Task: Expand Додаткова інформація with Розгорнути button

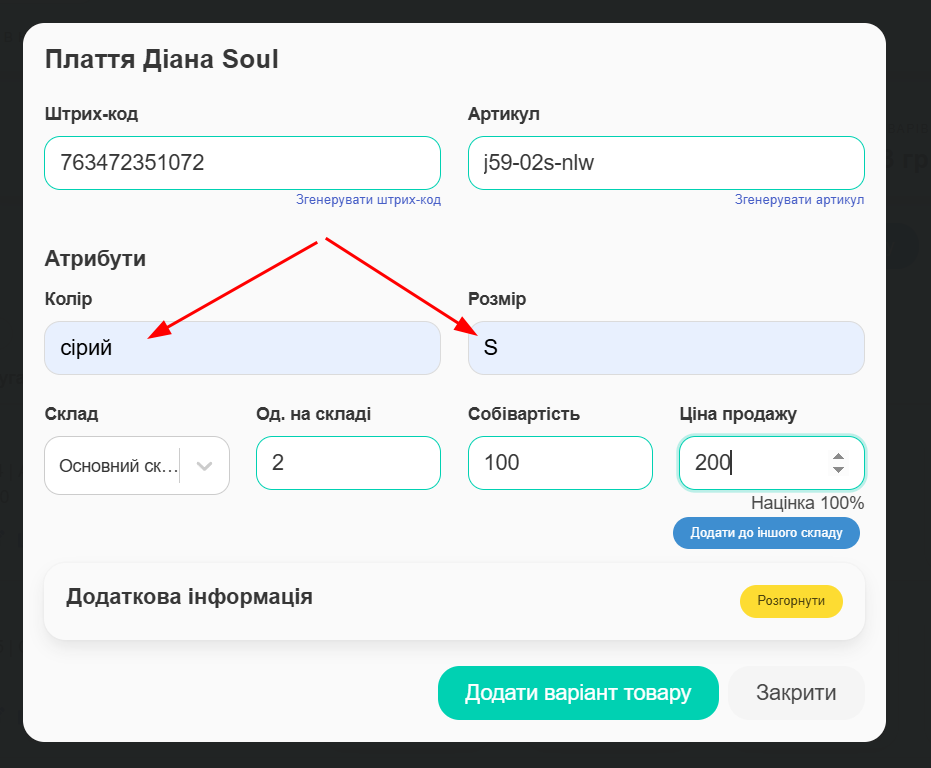Action: click(791, 601)
